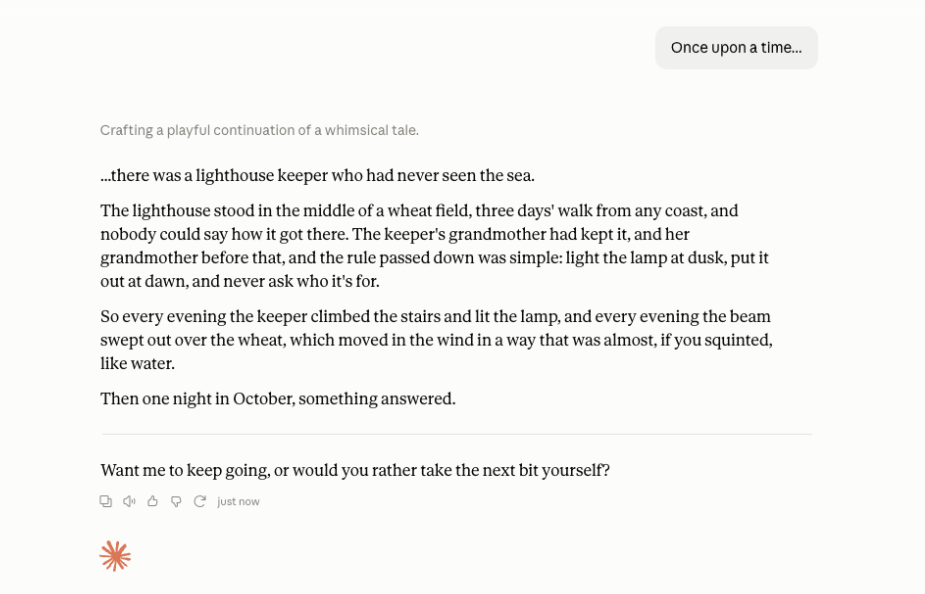Select the 'Once upon a time...' message bubble
The width and height of the screenshot is (925, 594).
736,48
